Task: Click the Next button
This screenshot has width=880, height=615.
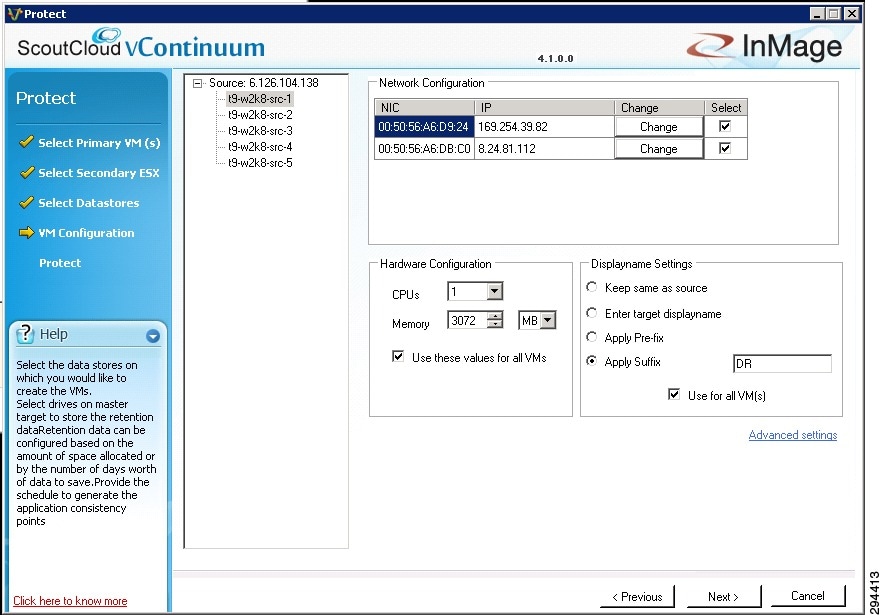Action: 723,596
